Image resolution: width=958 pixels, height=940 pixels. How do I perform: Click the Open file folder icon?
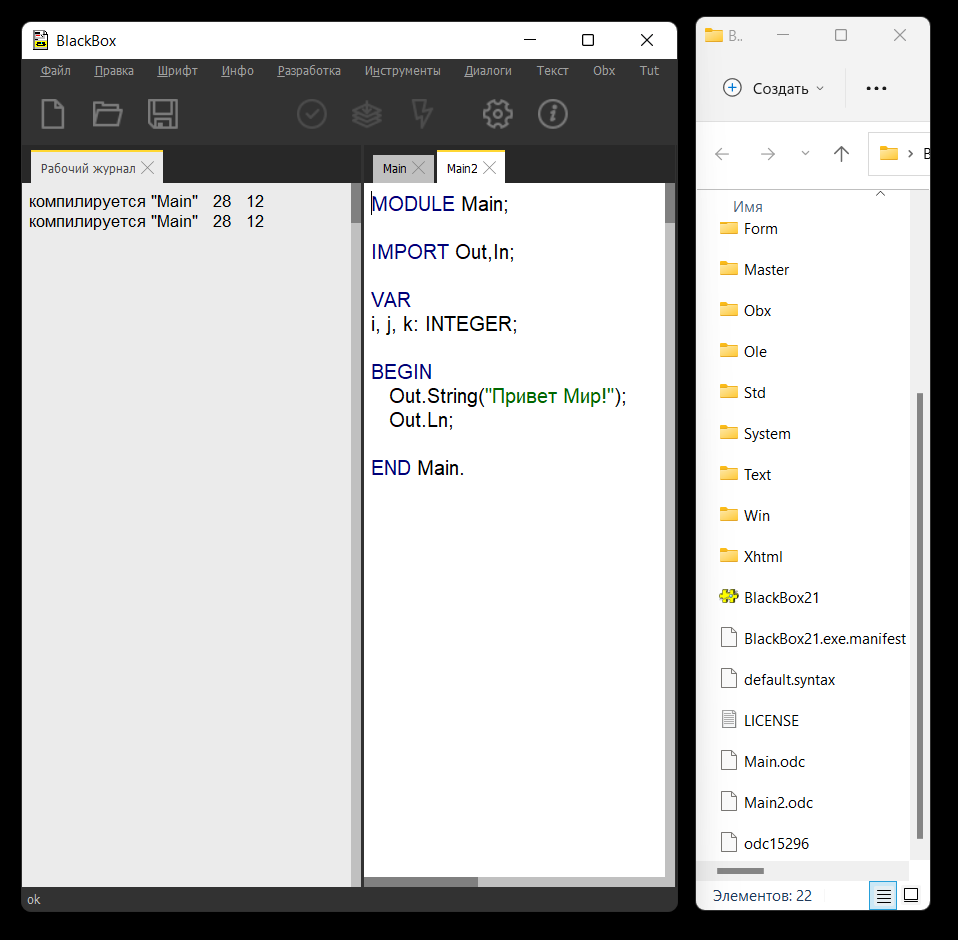107,114
